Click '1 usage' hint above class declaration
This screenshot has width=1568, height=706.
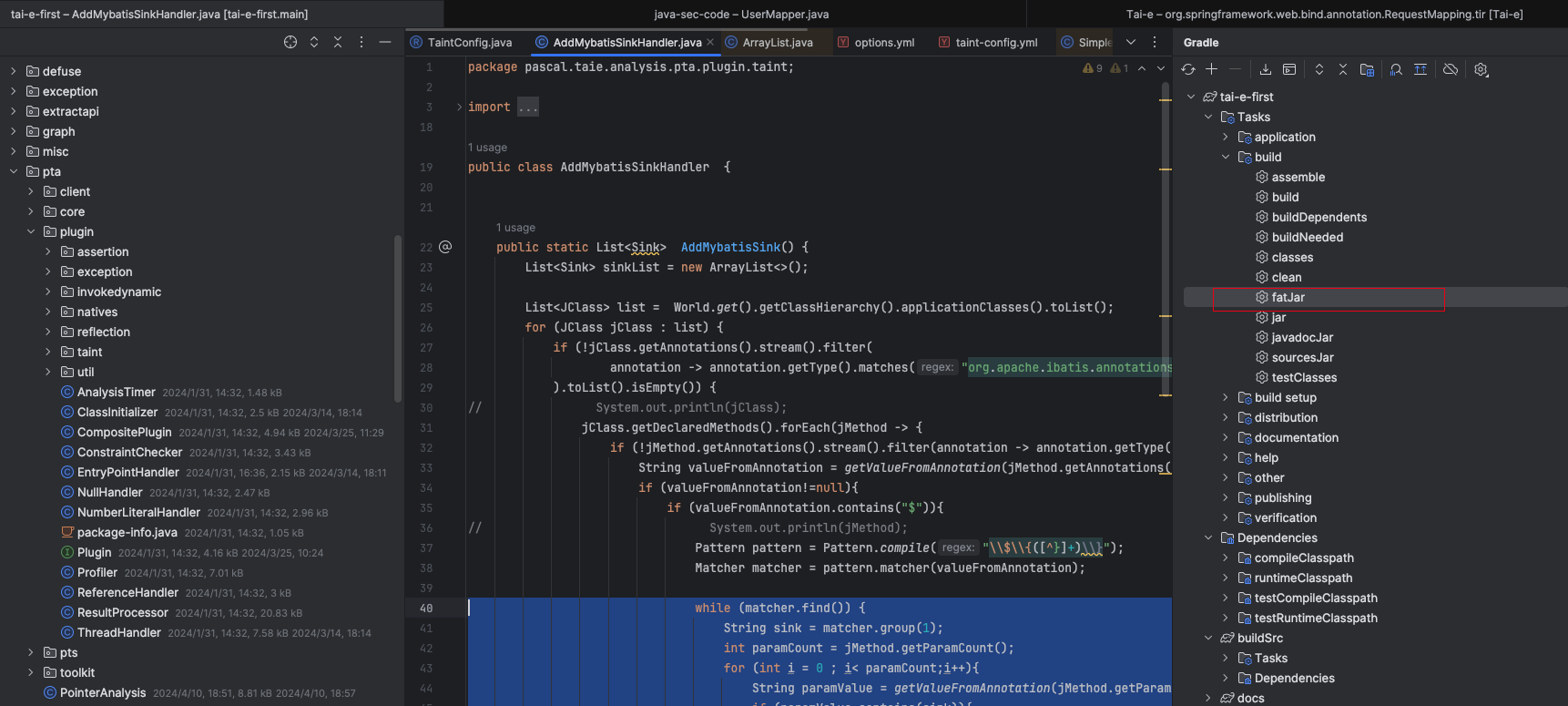(x=487, y=148)
